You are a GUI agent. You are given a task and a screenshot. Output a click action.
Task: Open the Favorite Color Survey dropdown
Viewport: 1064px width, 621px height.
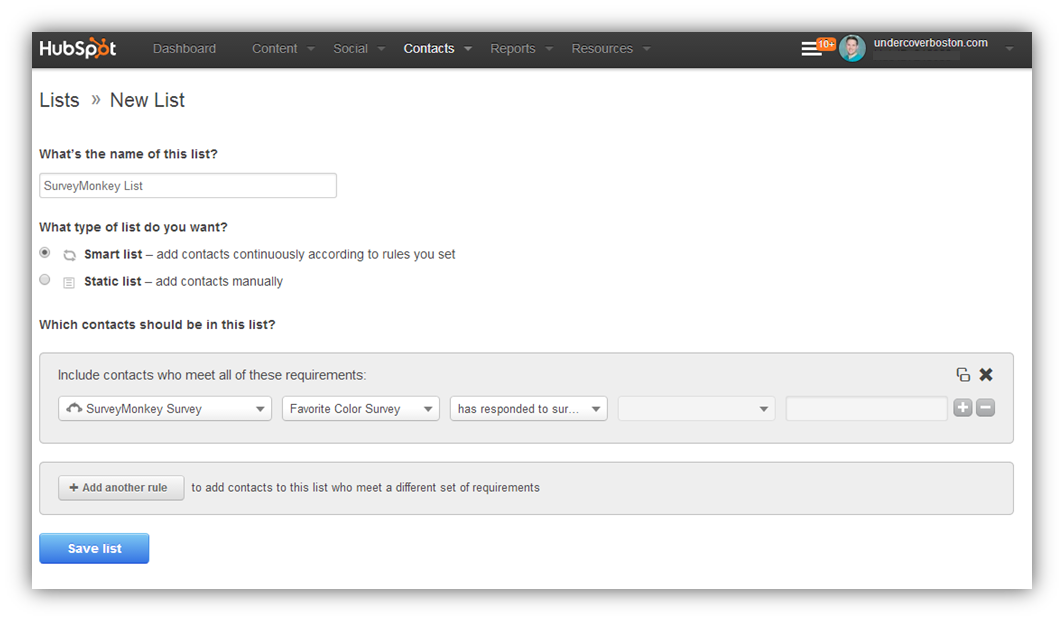point(360,409)
